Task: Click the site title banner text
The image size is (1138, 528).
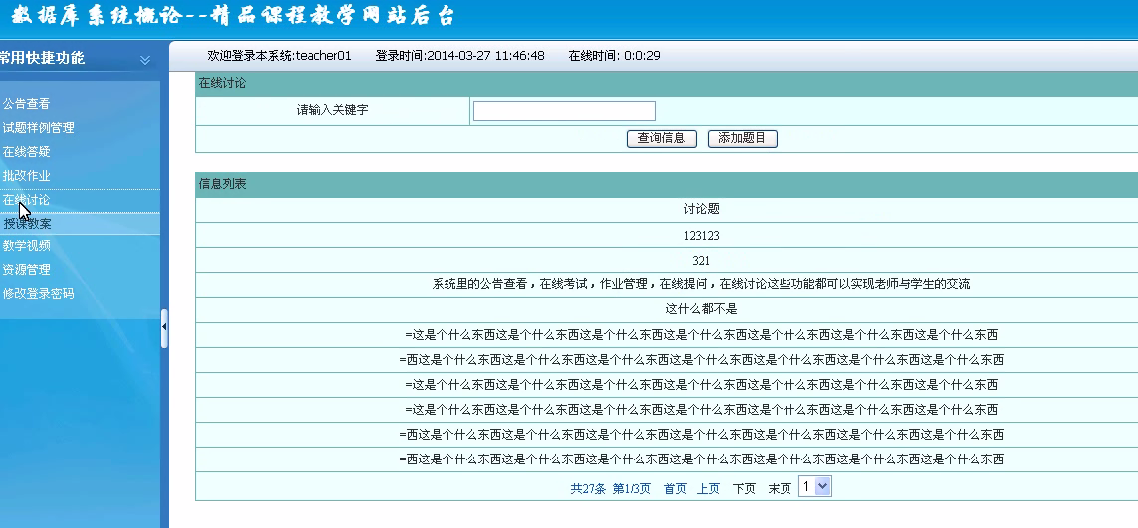Action: 232,17
